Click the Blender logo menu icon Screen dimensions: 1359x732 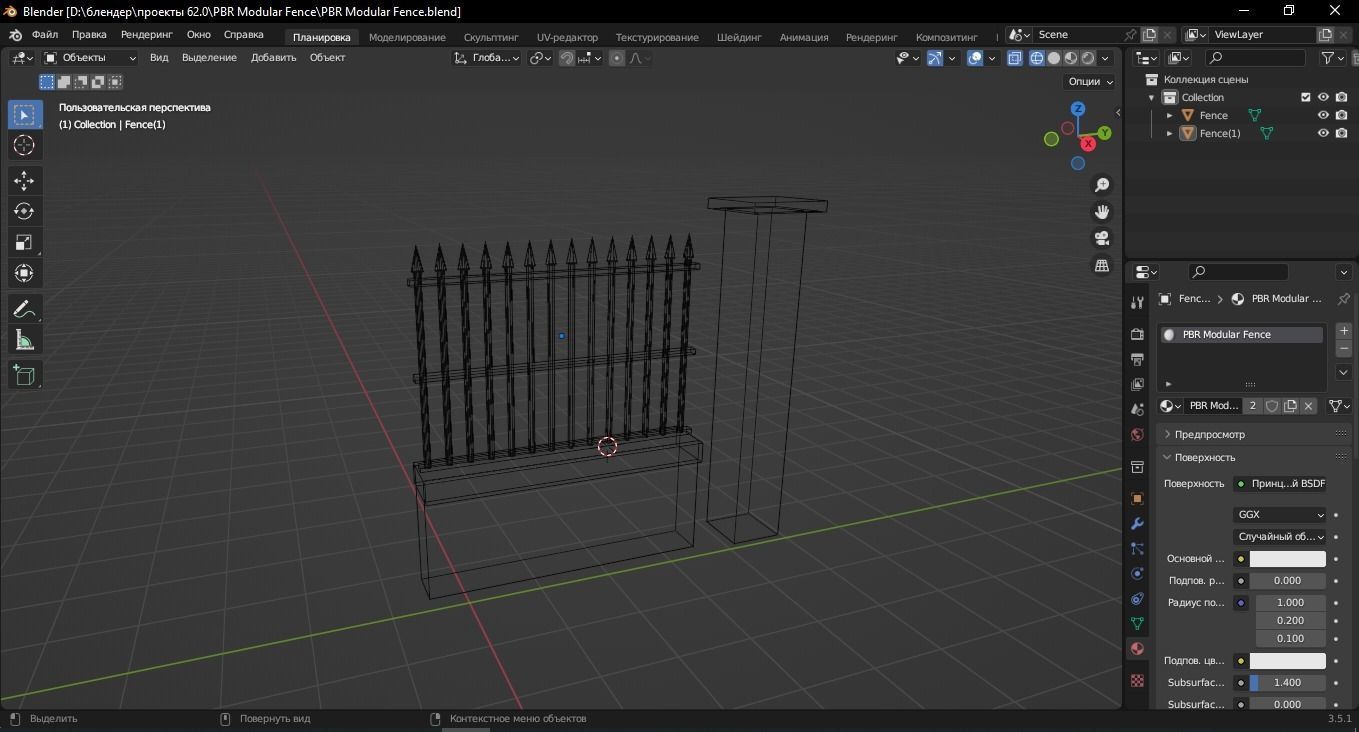(16, 35)
